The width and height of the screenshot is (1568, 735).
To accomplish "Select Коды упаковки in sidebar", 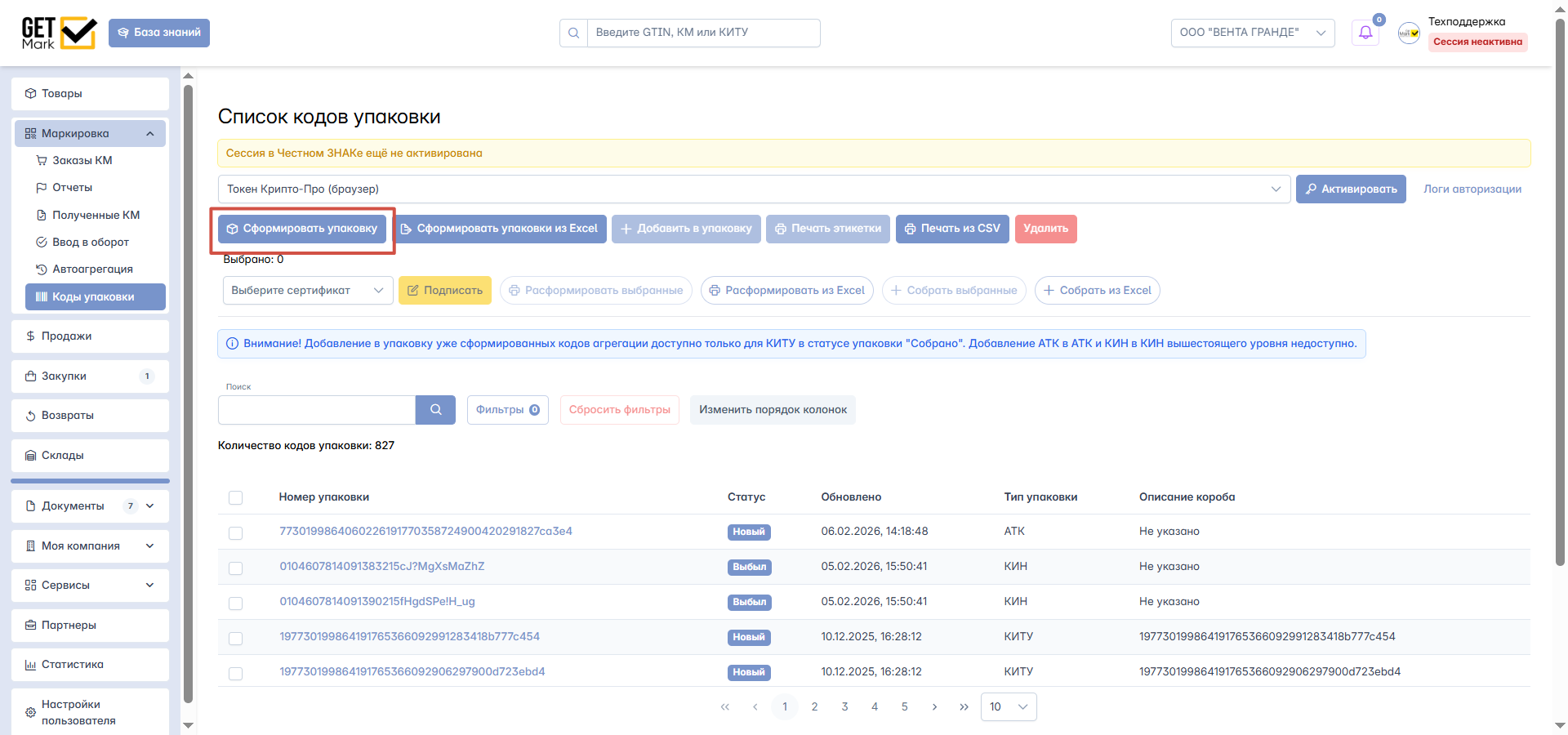I will click(96, 296).
